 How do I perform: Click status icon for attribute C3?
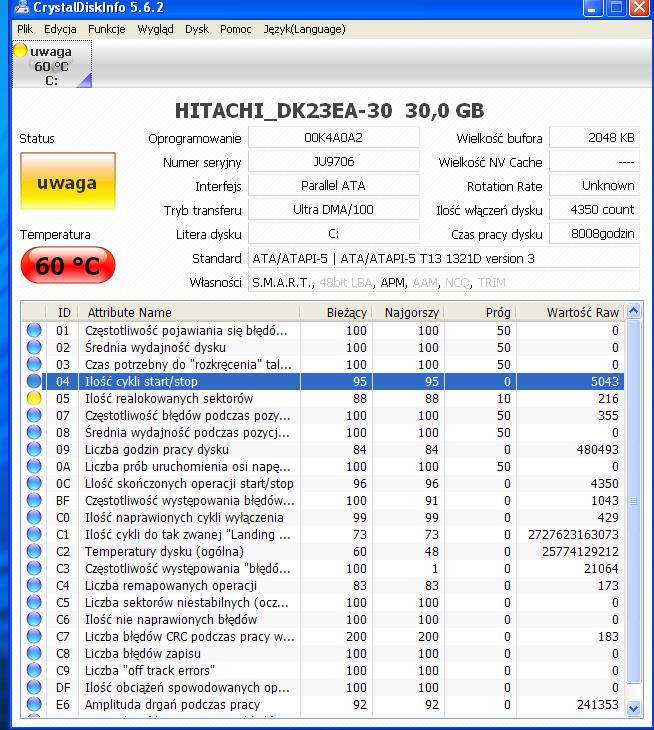(x=34, y=568)
